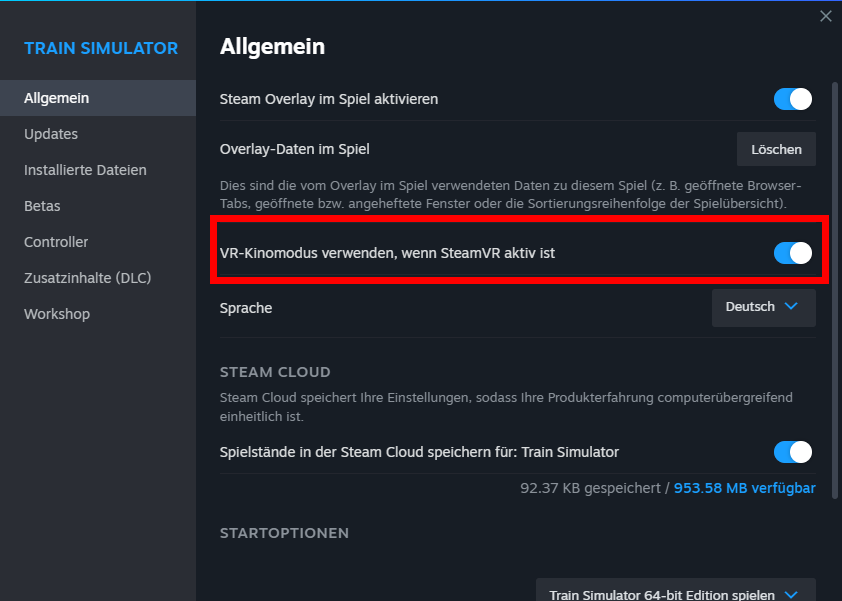Click the TRAIN SIMULATOR title header
The image size is (842, 601).
101,48
